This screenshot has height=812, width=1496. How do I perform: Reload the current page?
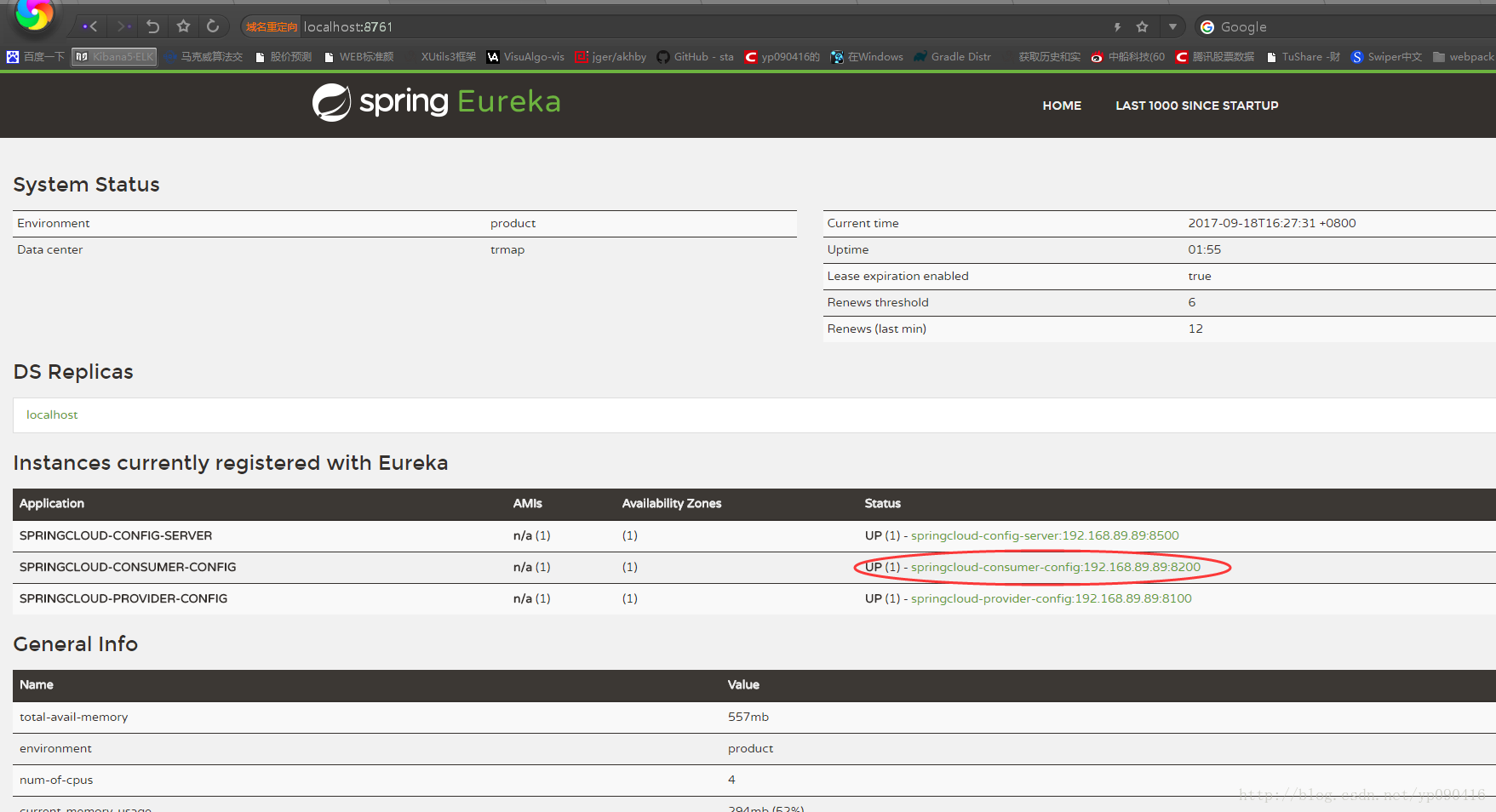(x=213, y=26)
